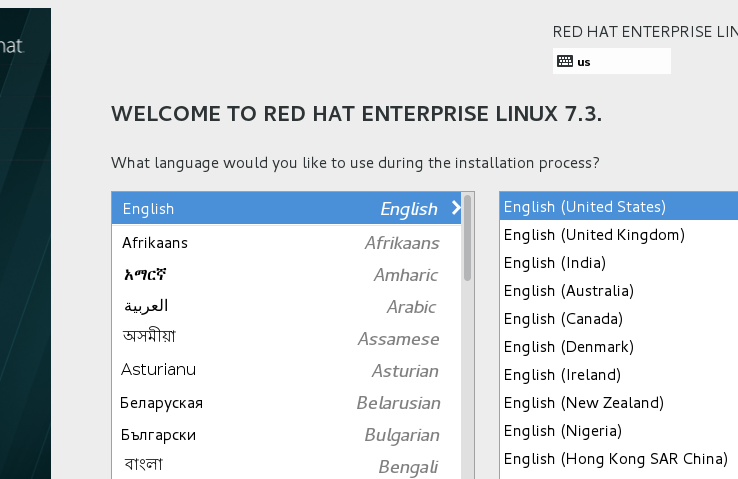Click the language list scrollbar thumb
The image size is (738, 479).
pyautogui.click(x=467, y=238)
